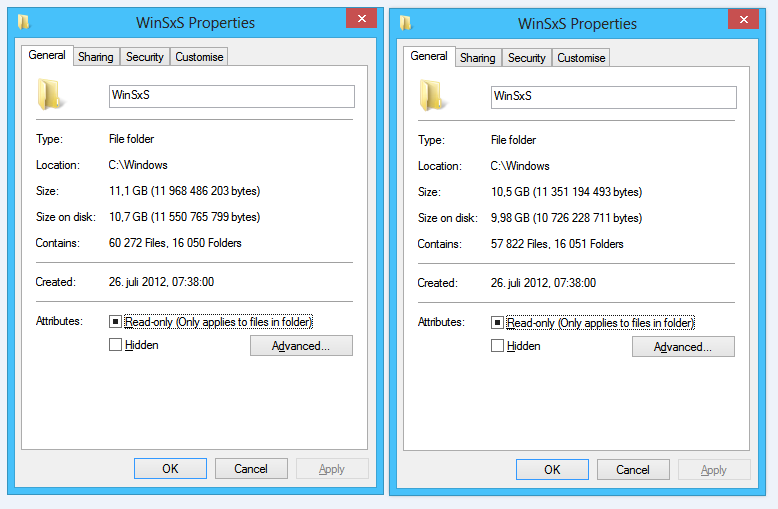Click the folder icon in right dialog's title bar
This screenshot has width=778, height=509.
click(x=406, y=22)
